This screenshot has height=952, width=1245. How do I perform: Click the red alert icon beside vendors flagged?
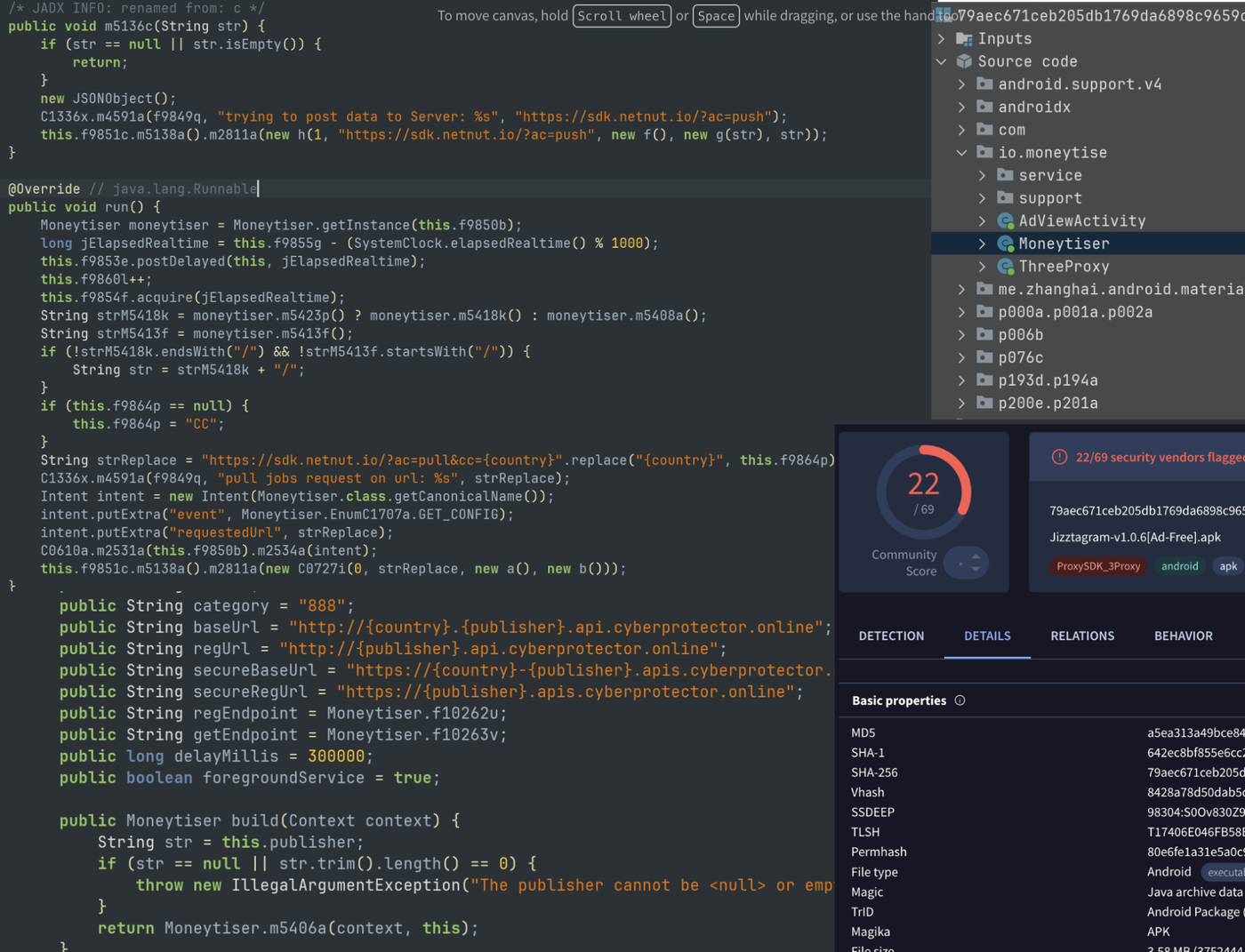pos(1059,457)
